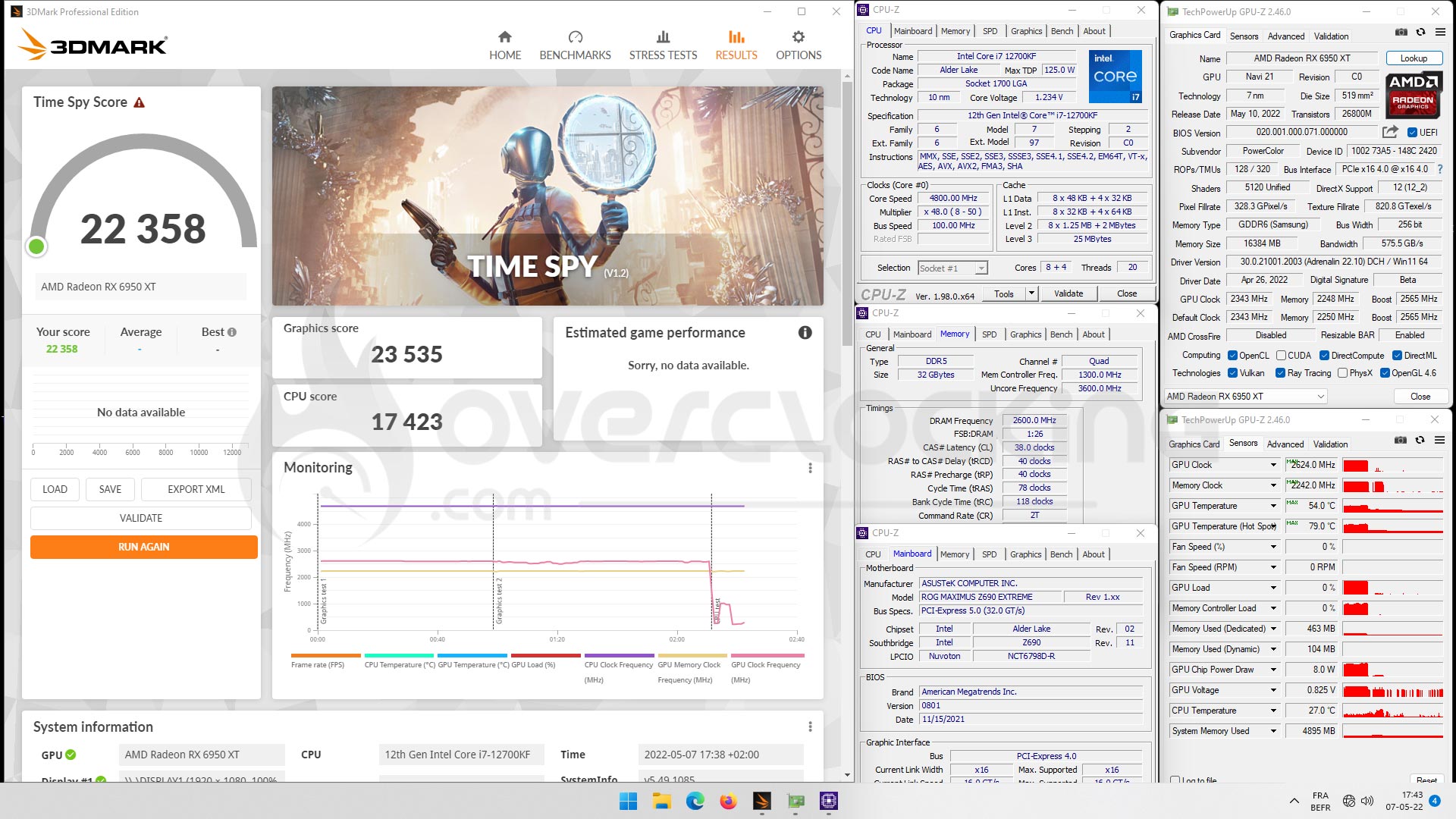Open the Options gear icon
Viewport: 1456px width, 819px height.
pos(799,36)
